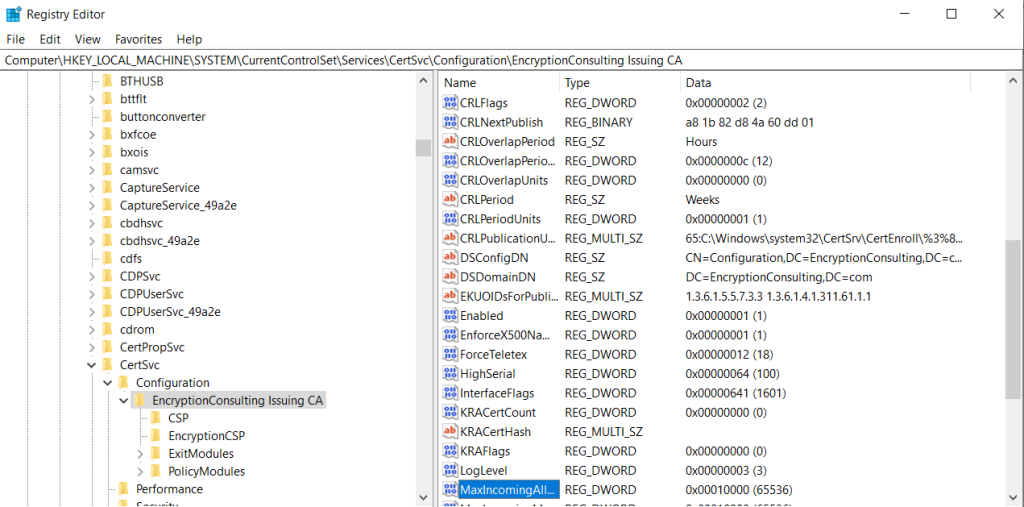Sort values by the Name column header
The width and height of the screenshot is (1024, 507).
[x=499, y=83]
